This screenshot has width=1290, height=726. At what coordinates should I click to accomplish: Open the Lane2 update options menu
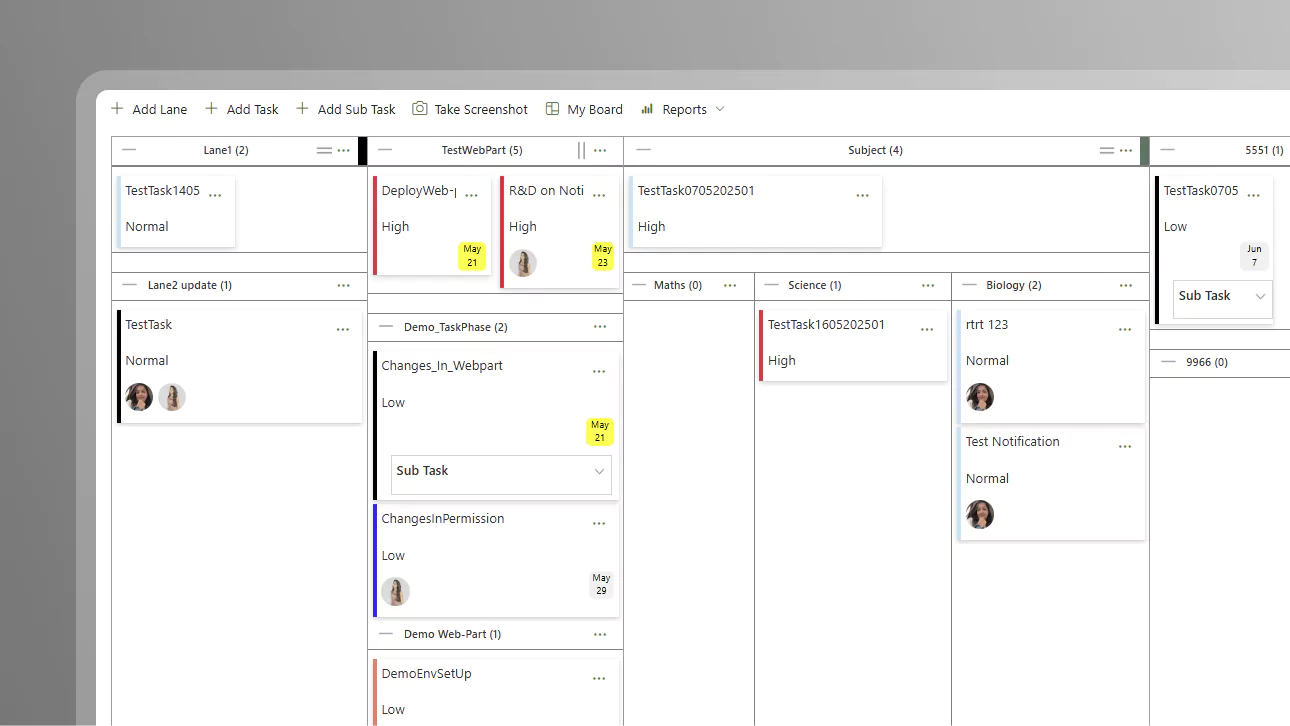point(344,285)
